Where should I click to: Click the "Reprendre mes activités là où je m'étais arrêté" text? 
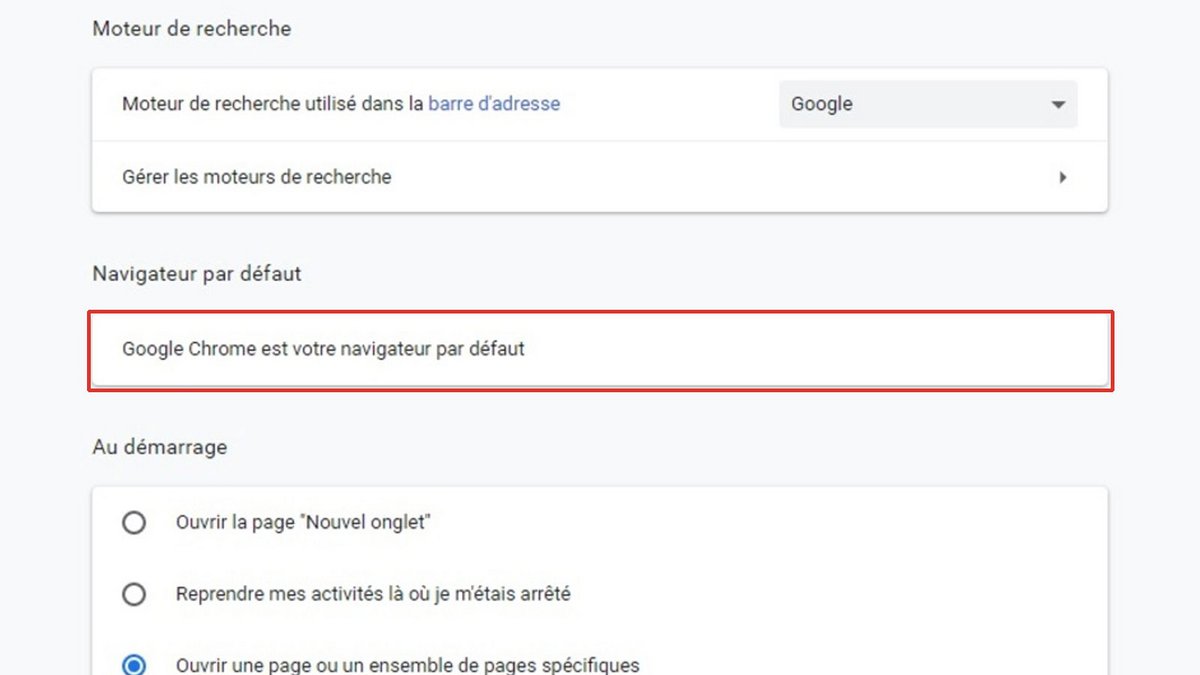coord(373,594)
